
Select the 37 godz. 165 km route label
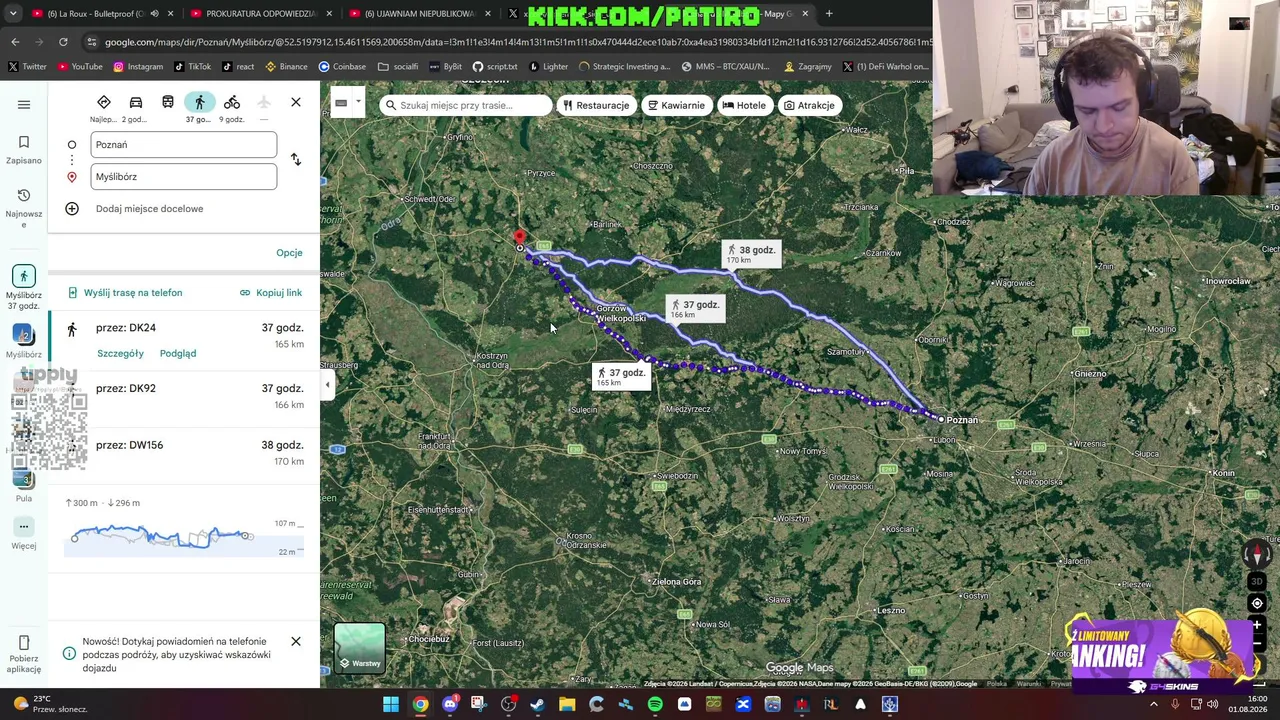(x=620, y=377)
